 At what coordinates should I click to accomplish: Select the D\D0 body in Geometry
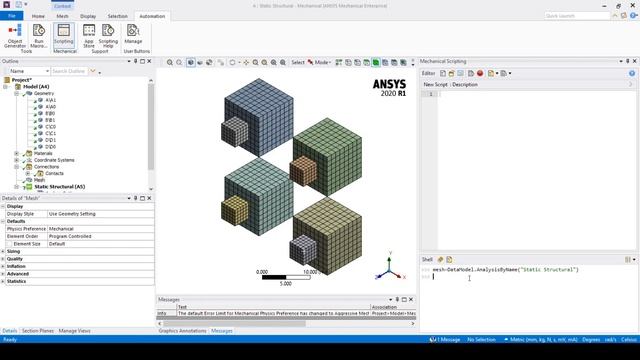click(x=51, y=147)
